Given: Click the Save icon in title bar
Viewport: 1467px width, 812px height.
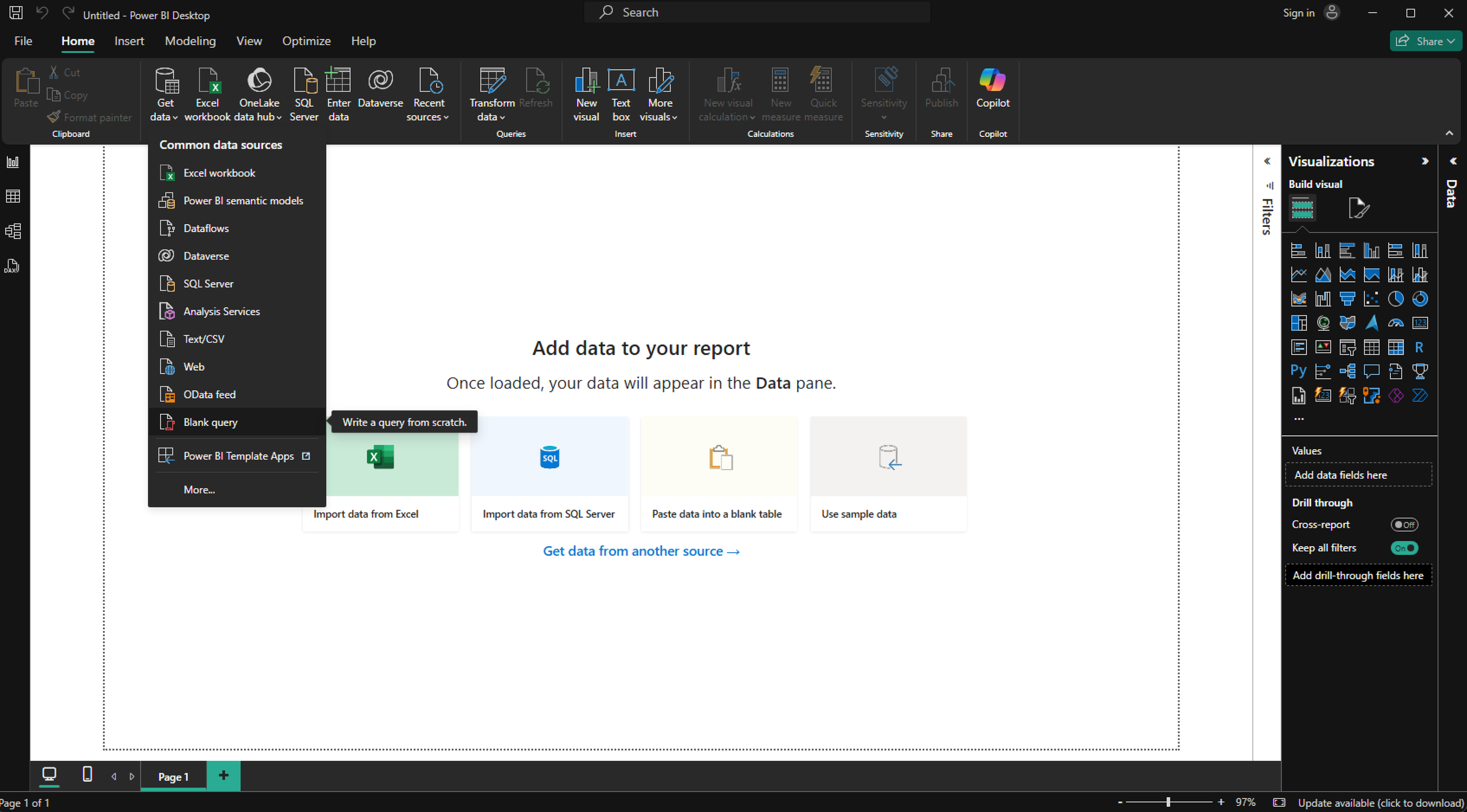Looking at the screenshot, I should point(15,13).
